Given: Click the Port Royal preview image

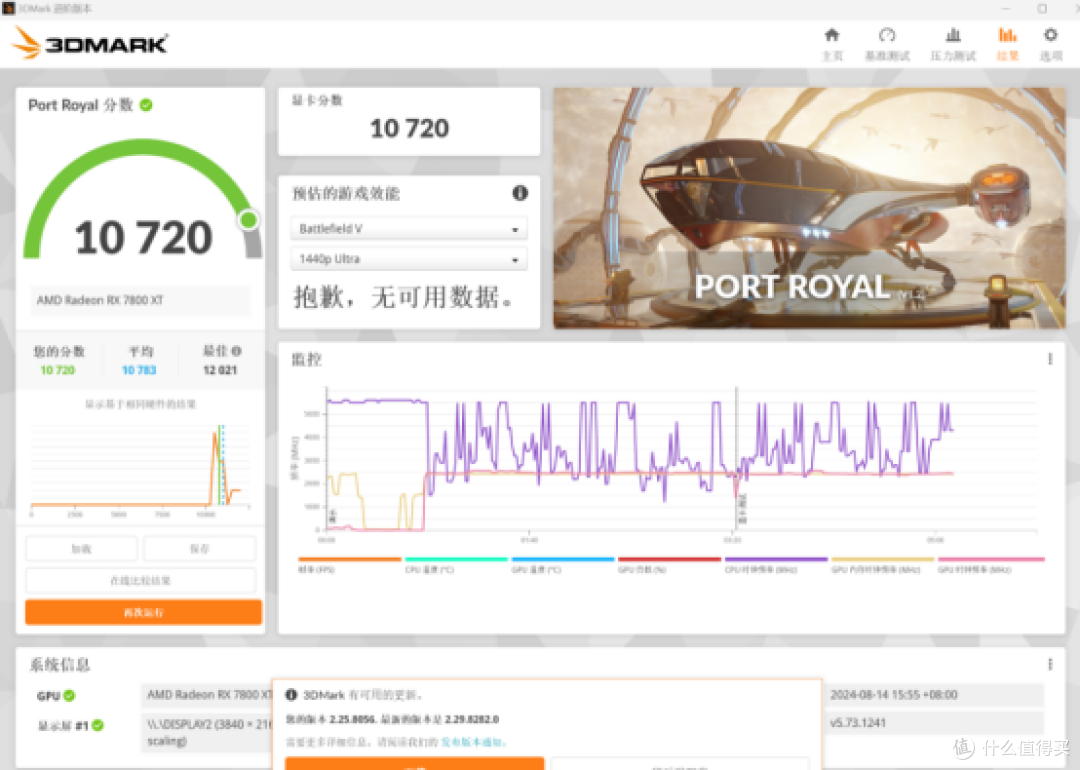Looking at the screenshot, I should (809, 207).
